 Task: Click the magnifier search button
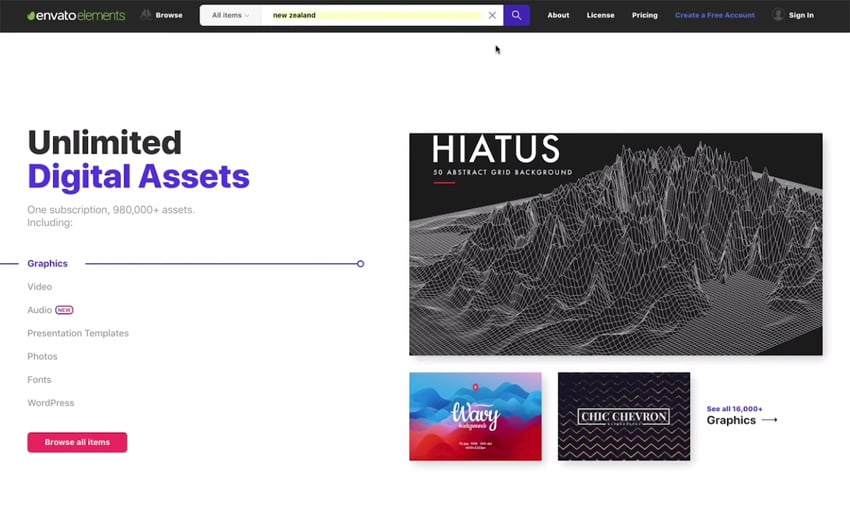pos(517,15)
